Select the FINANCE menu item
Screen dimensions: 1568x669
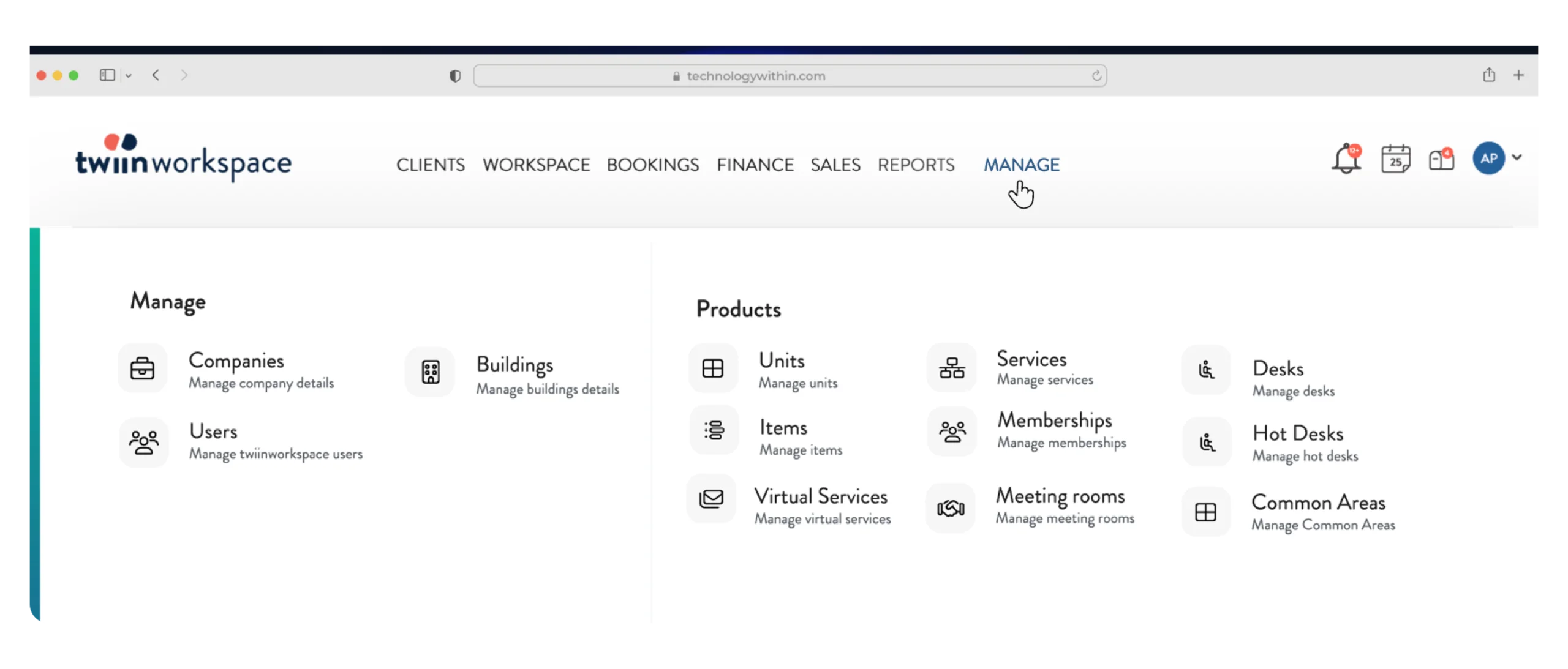point(755,165)
